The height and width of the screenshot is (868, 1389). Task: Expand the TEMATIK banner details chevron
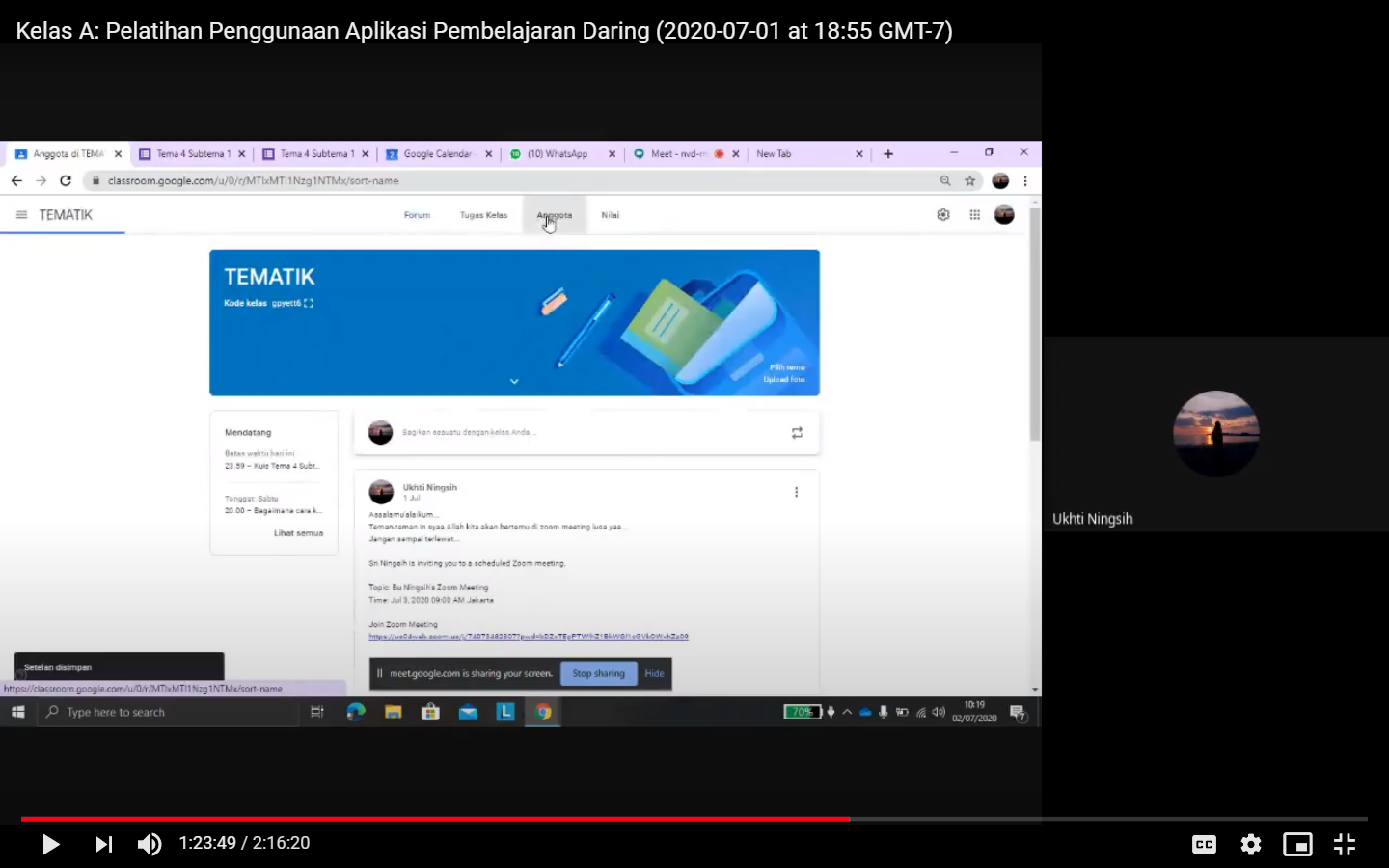514,382
